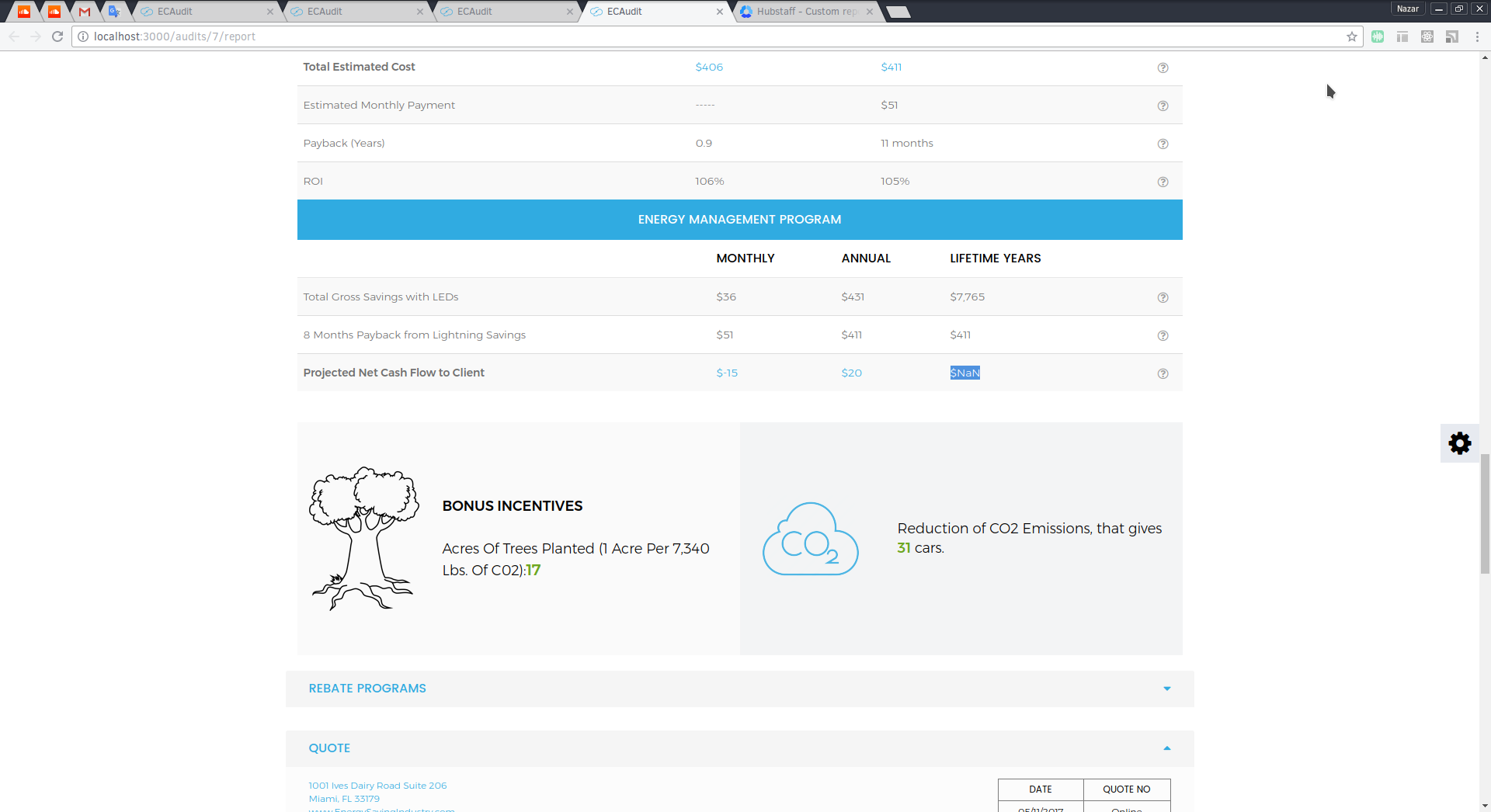Bookmark this page with the star icon

pos(1352,36)
